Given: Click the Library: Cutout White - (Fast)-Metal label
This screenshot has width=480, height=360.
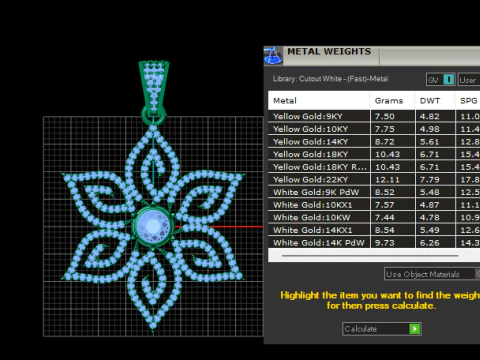Looking at the screenshot, I should (330, 79).
